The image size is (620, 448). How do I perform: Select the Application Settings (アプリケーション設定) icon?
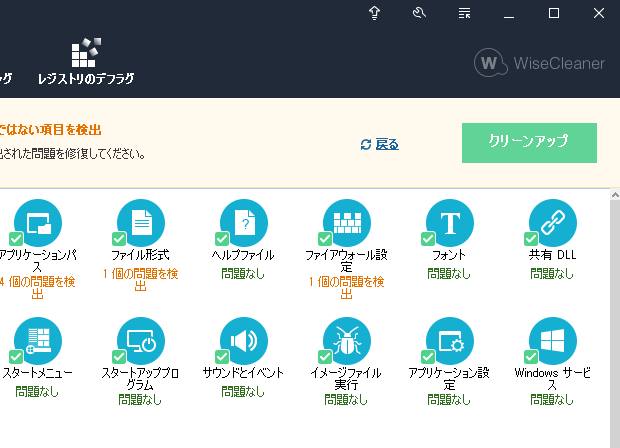tap(450, 341)
